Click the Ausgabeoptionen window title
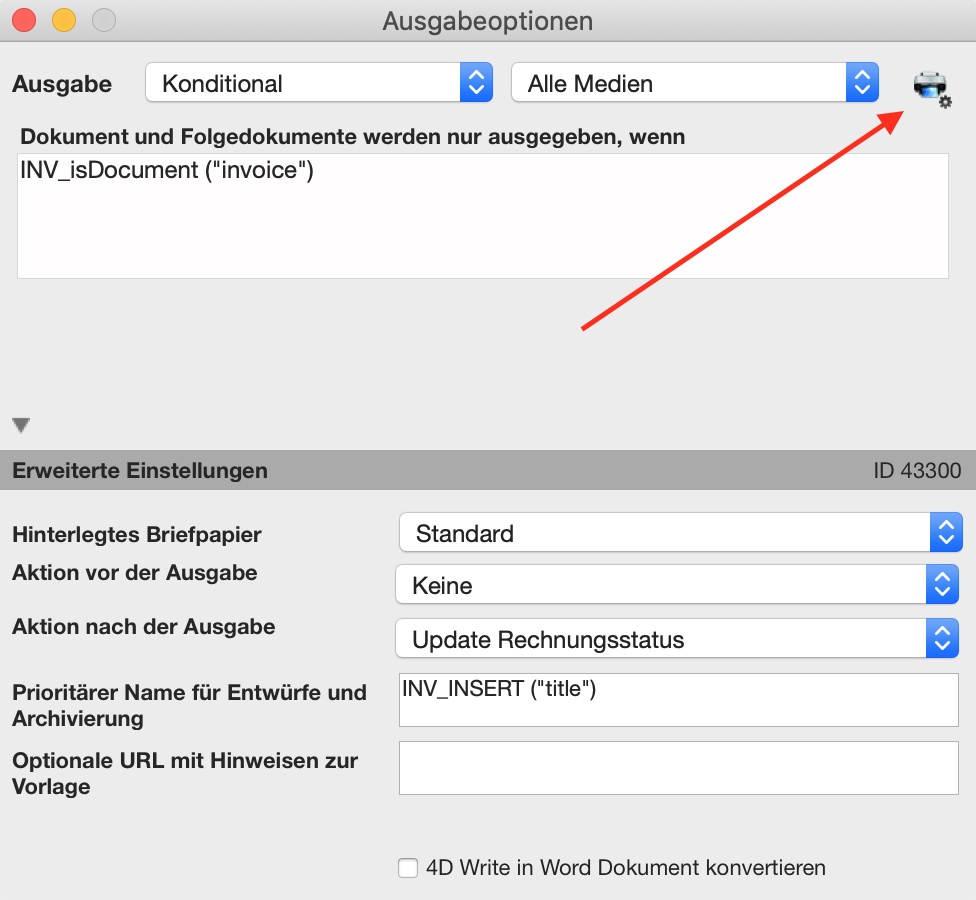The height and width of the screenshot is (900, 976). [487, 21]
